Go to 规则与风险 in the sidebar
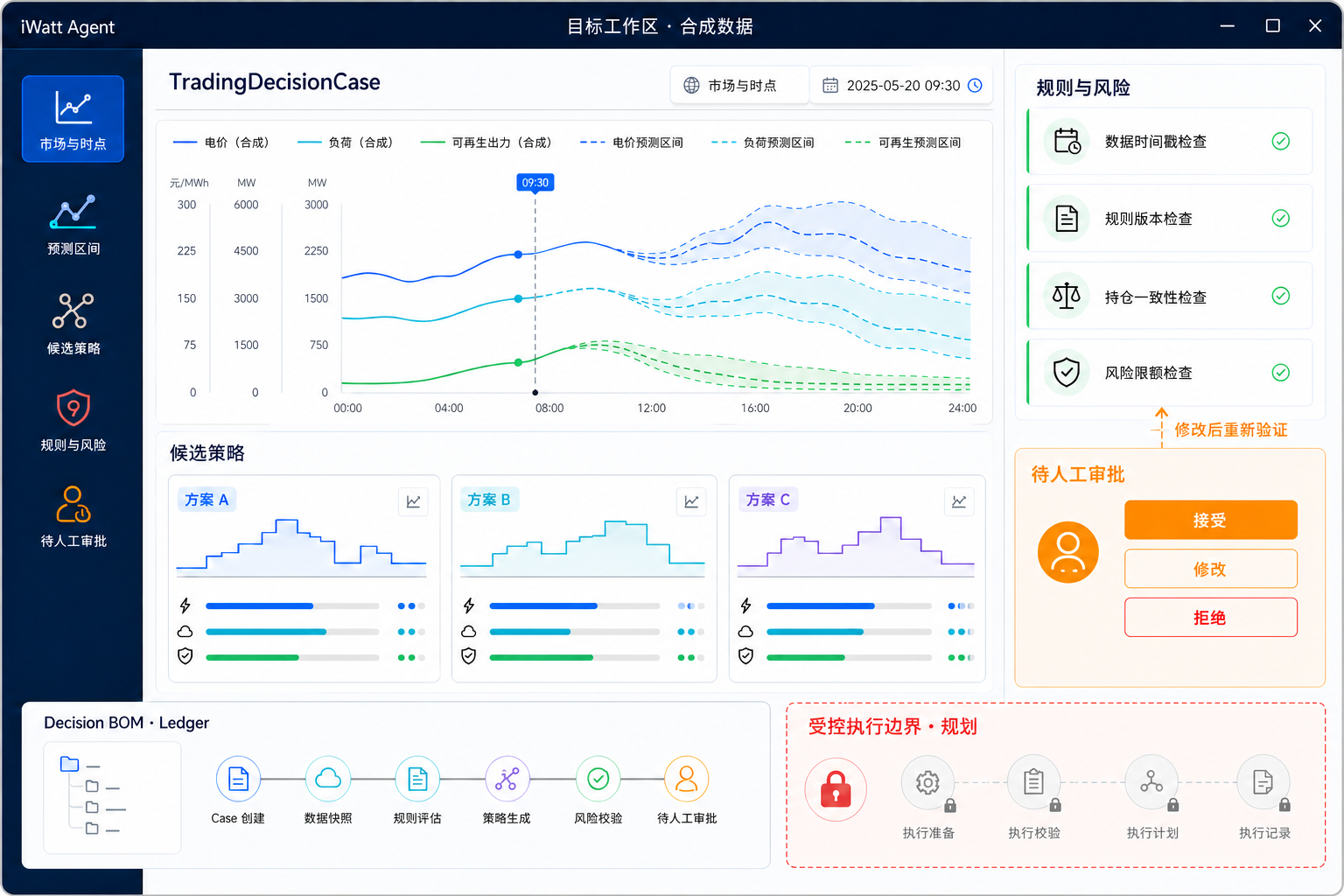 (x=73, y=420)
